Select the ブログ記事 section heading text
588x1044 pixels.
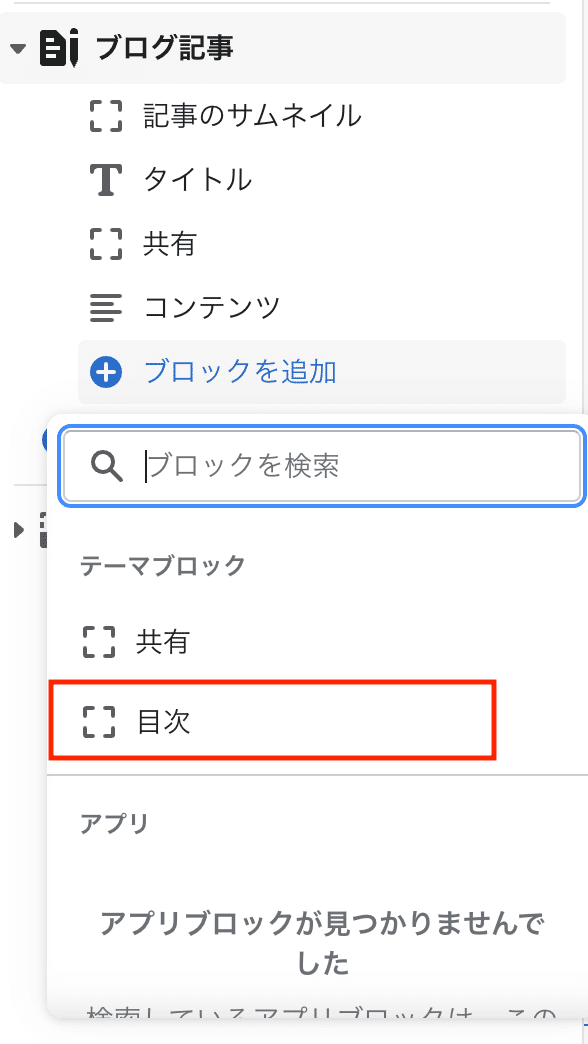tap(164, 49)
